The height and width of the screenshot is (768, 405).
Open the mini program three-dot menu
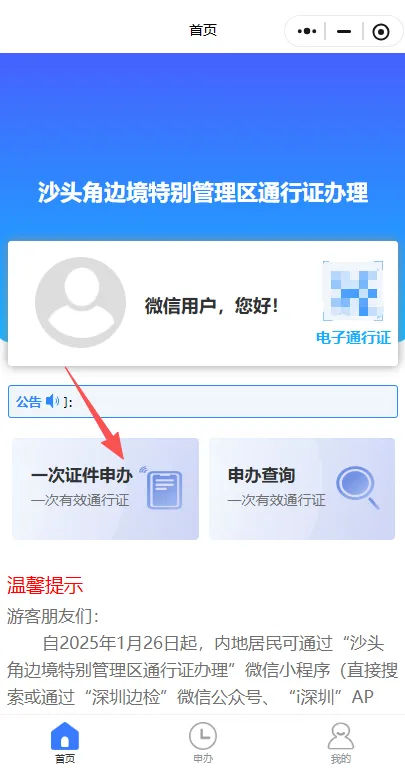[x=307, y=31]
